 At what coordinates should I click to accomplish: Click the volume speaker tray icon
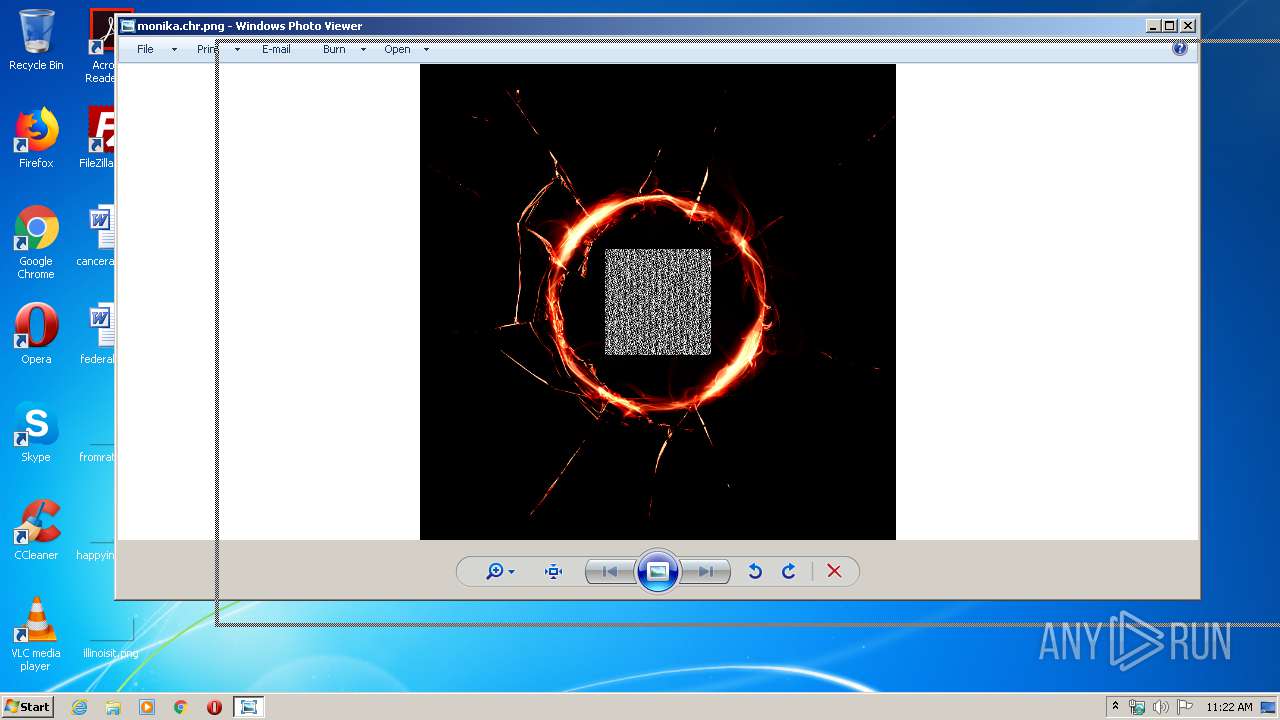(1161, 707)
